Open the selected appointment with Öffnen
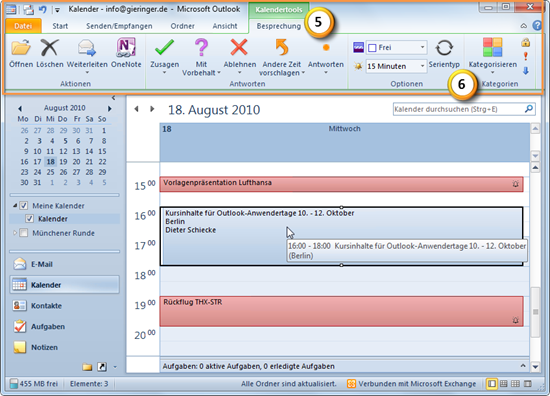Image resolution: width=550 pixels, height=396 pixels. 21,53
